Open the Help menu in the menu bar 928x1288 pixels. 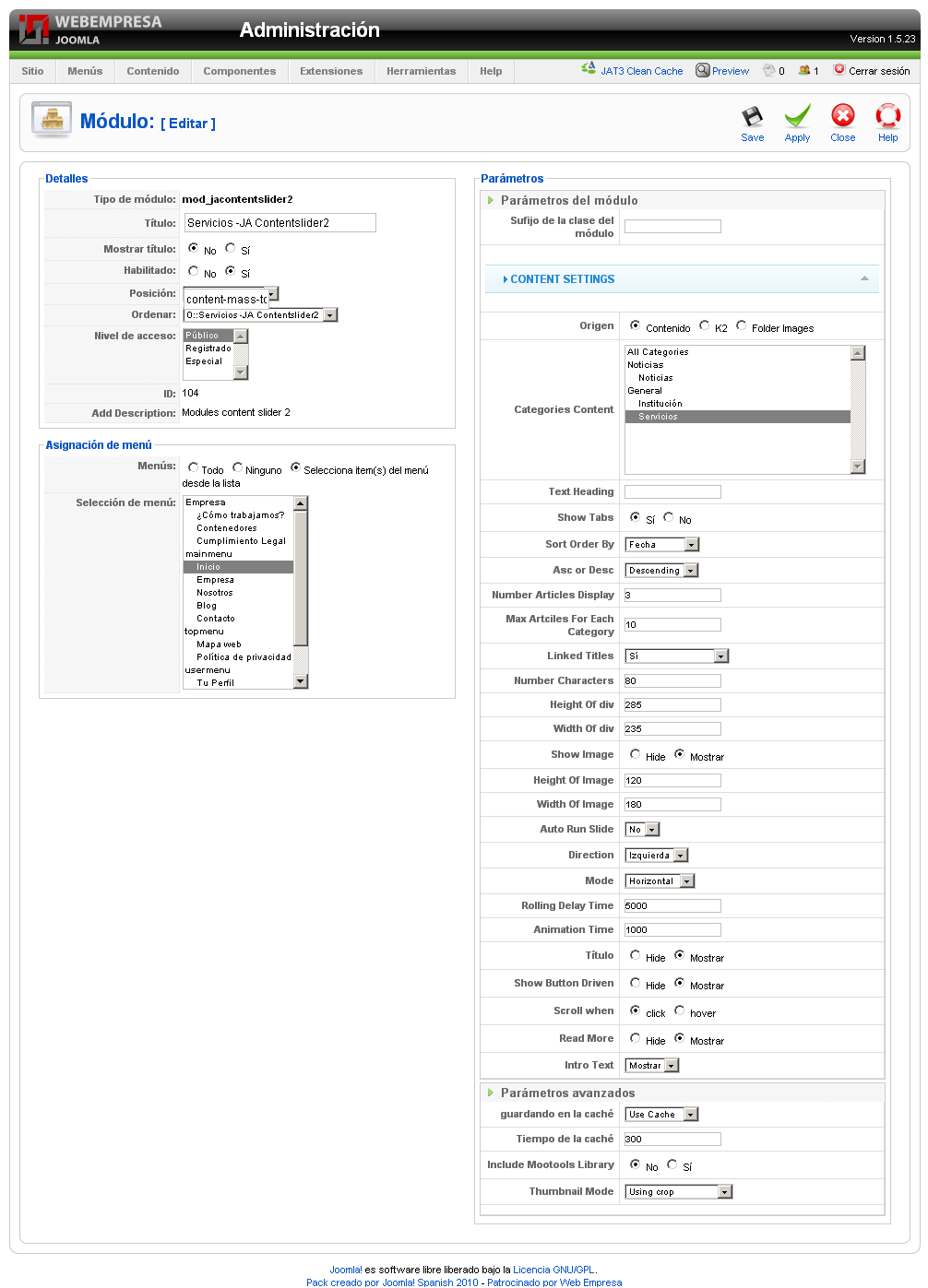point(491,71)
